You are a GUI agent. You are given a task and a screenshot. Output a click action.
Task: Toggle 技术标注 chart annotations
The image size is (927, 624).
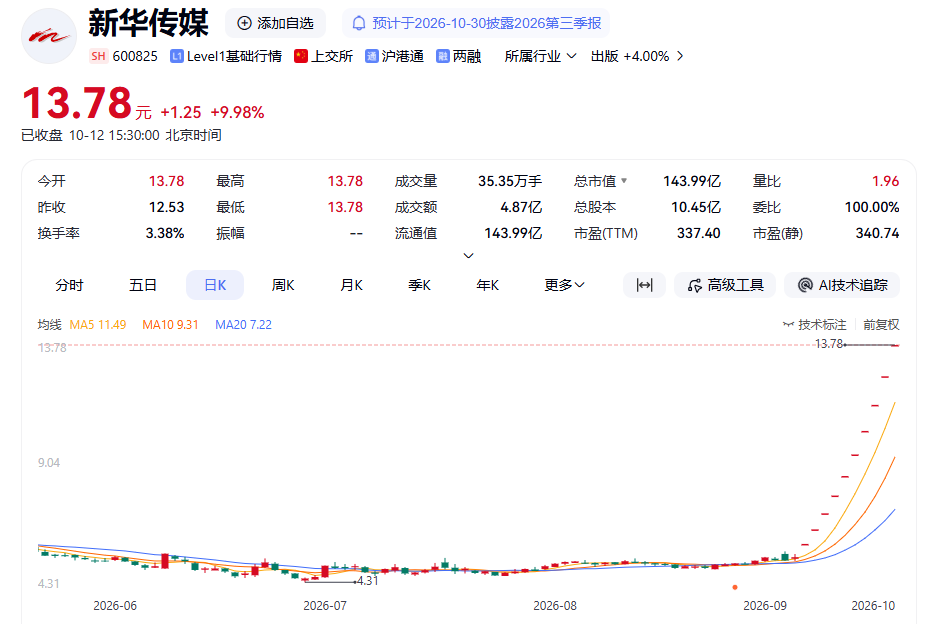tap(815, 325)
